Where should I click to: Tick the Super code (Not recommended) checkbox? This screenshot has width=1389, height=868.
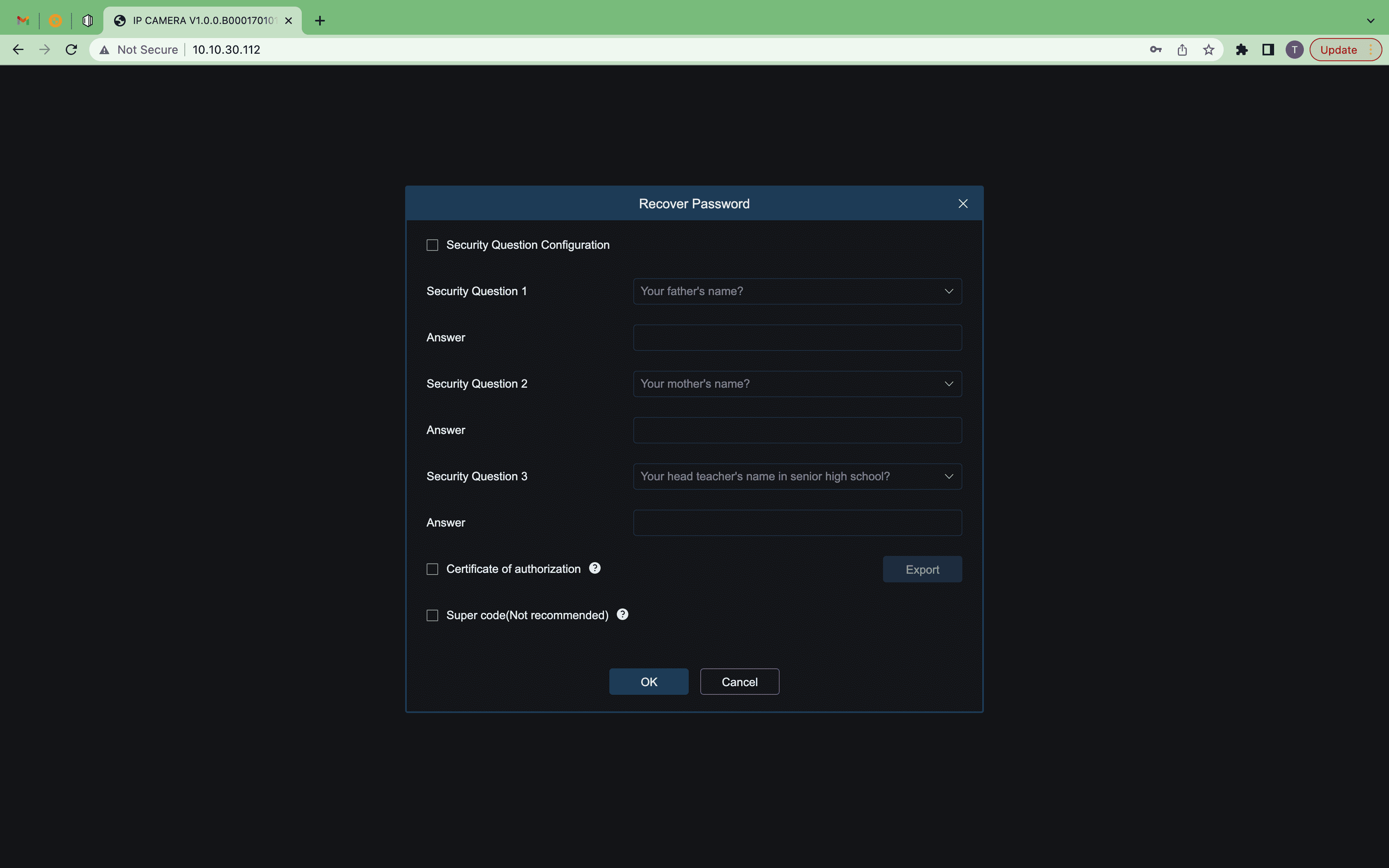pos(432,615)
